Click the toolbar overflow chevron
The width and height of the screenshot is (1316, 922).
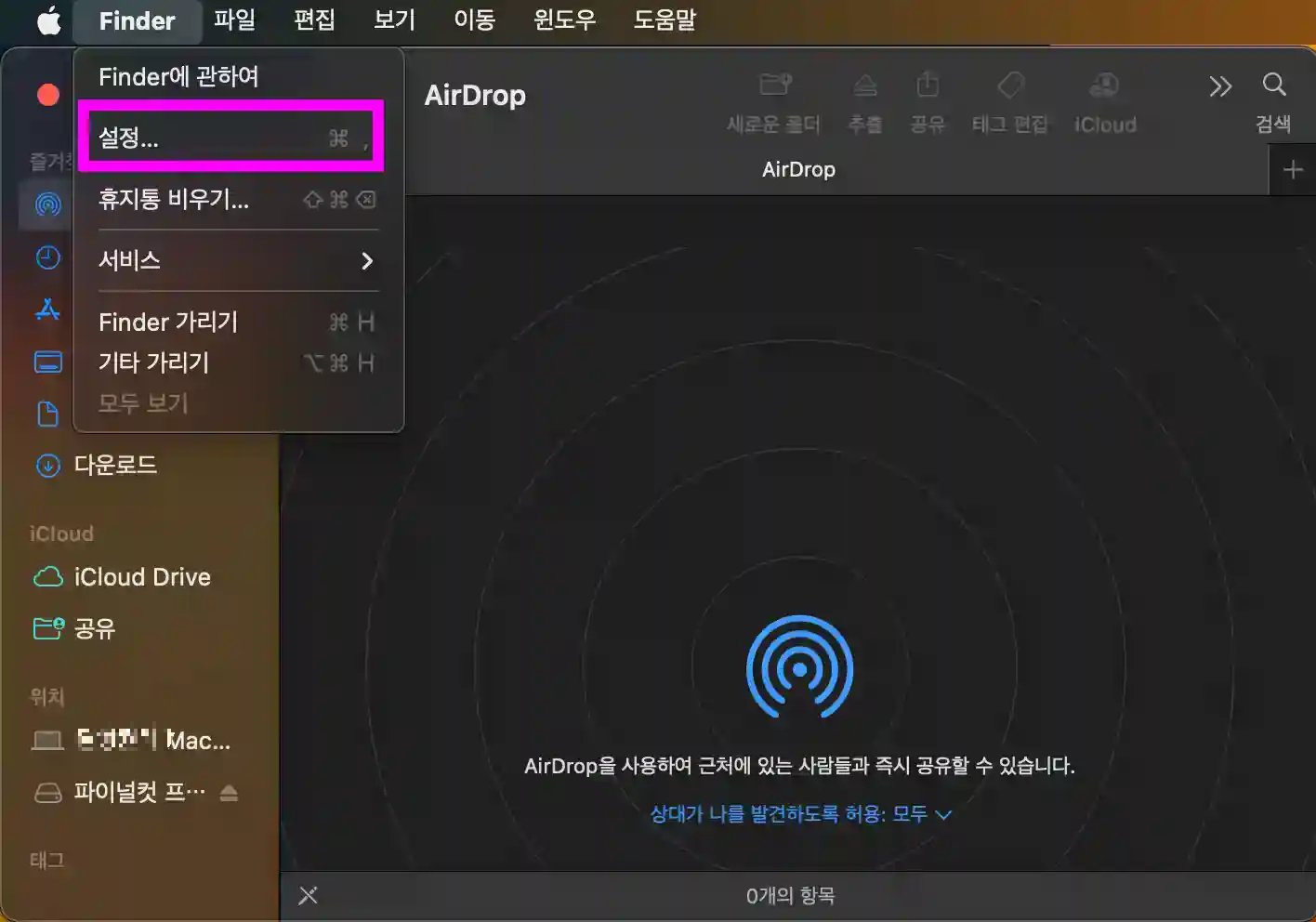1220,86
